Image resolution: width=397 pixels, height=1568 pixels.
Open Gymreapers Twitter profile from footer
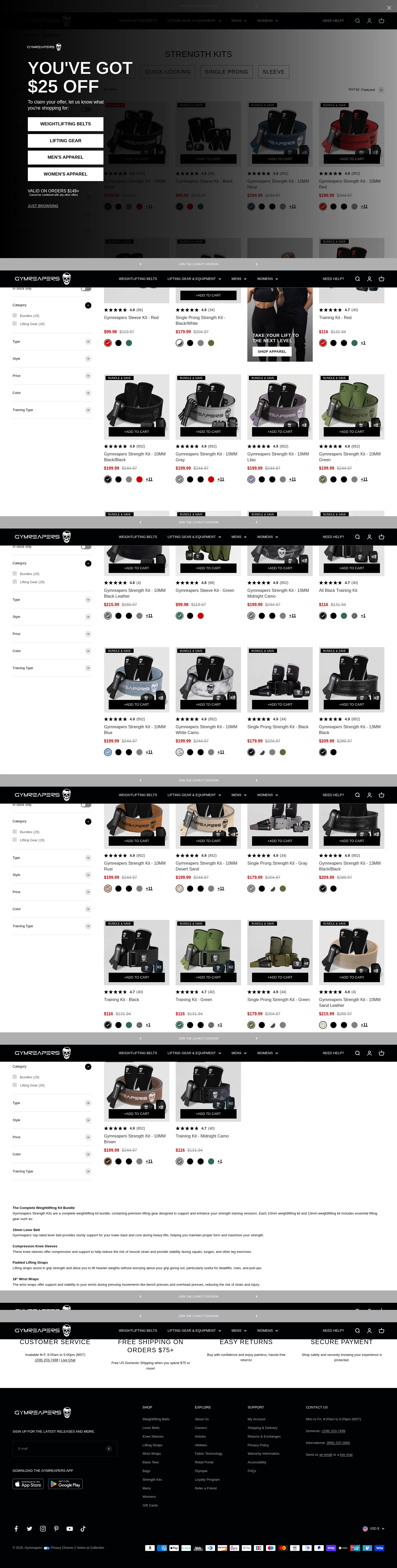click(x=29, y=1528)
